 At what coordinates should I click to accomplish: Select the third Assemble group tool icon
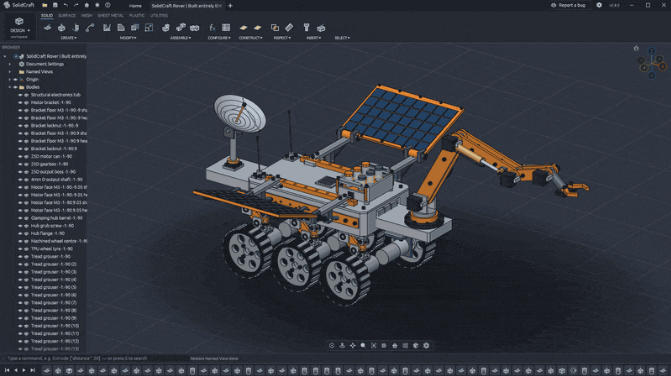pyautogui.click(x=195, y=28)
